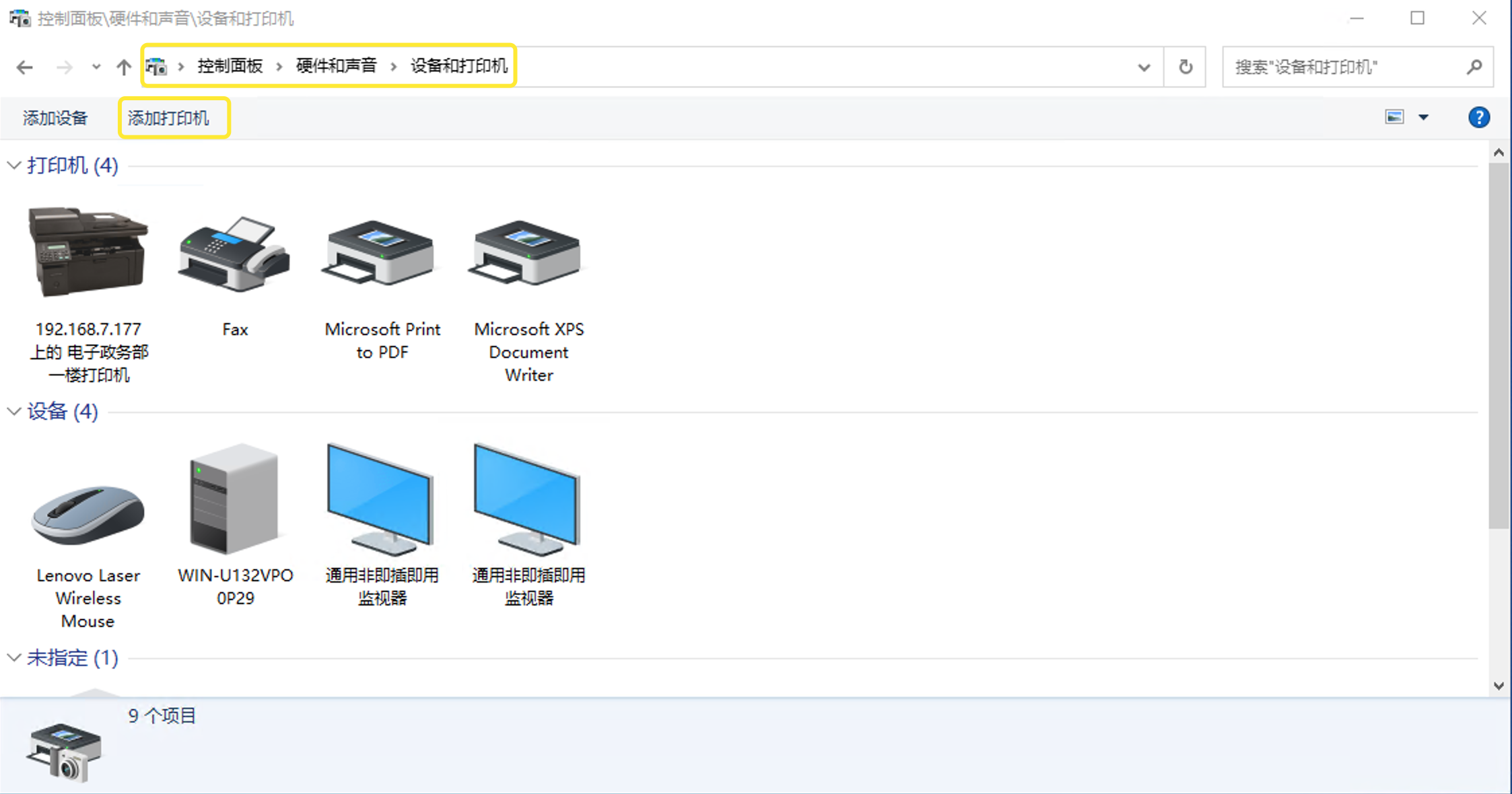
Task: Select the Fax device icon
Action: click(234, 254)
